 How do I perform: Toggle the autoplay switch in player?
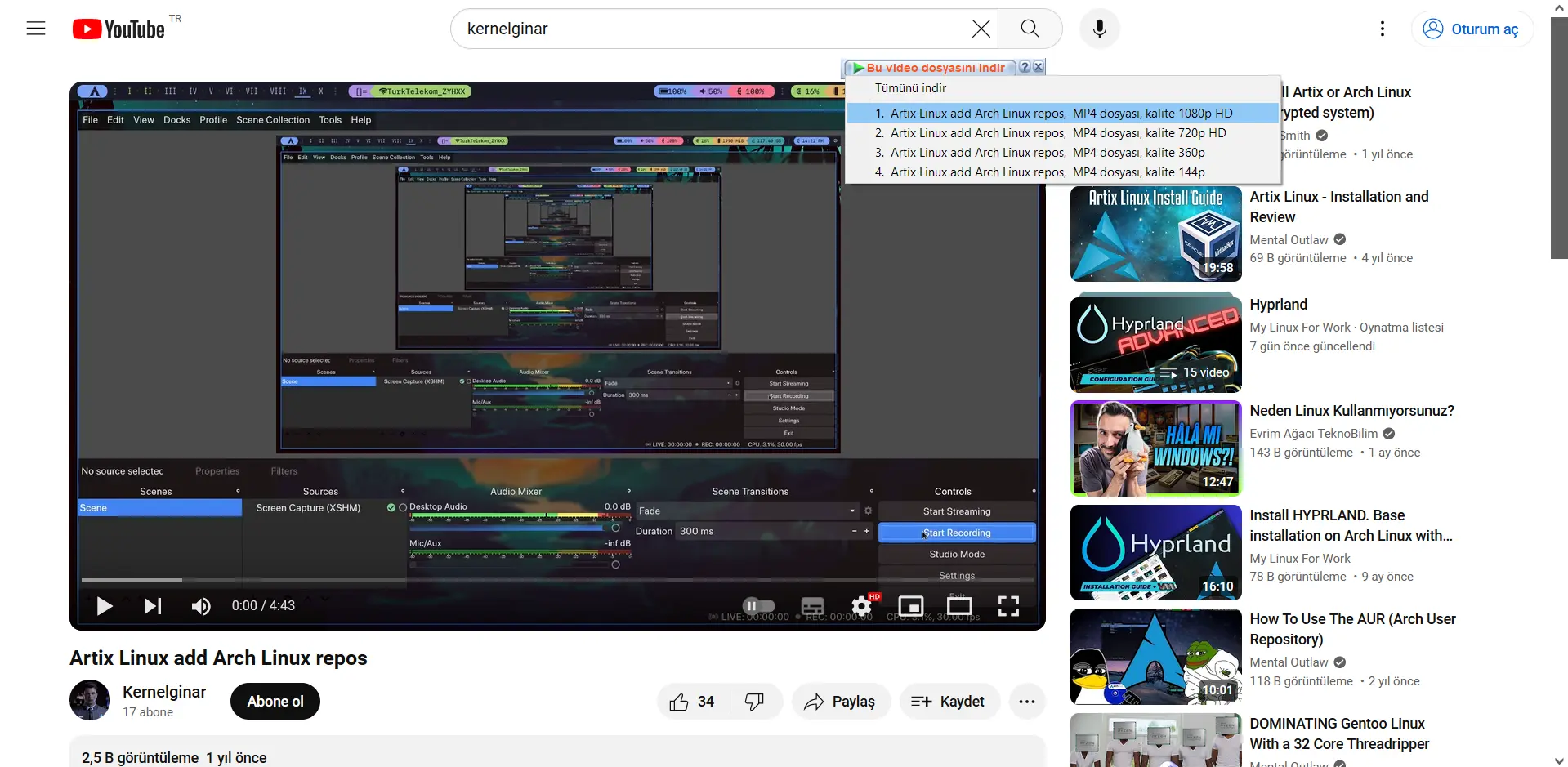[x=758, y=606]
